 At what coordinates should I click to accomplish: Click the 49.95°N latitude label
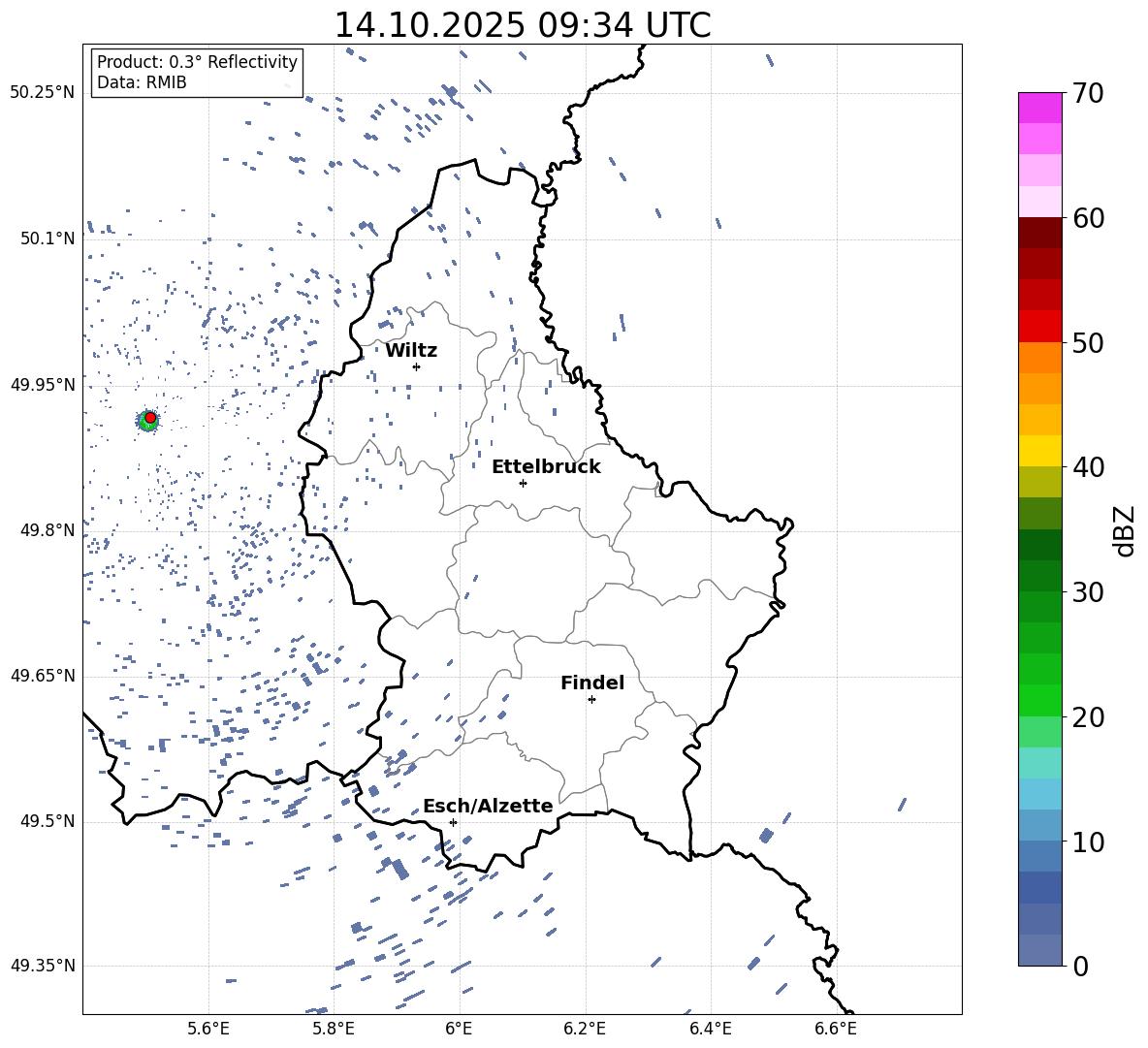43,385
